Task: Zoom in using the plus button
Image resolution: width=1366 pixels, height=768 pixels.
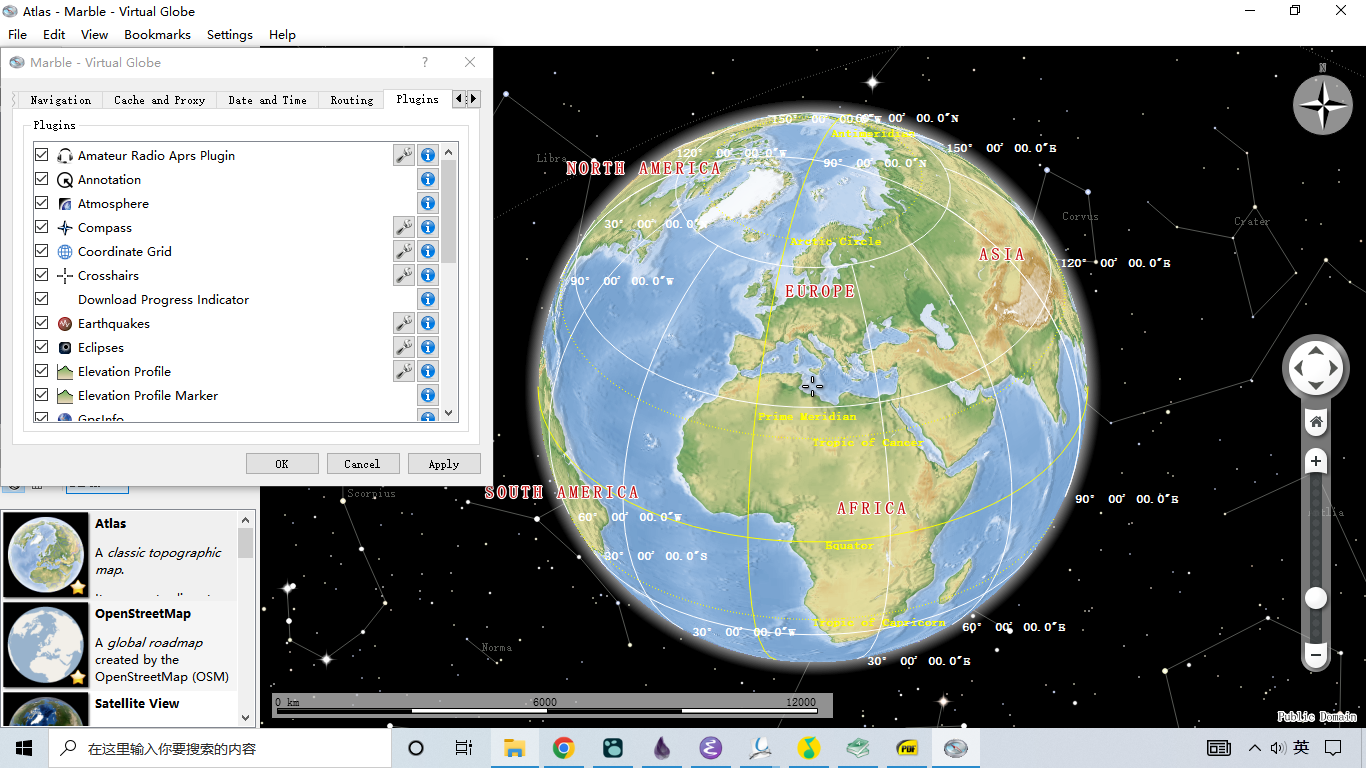Action: (x=1316, y=461)
